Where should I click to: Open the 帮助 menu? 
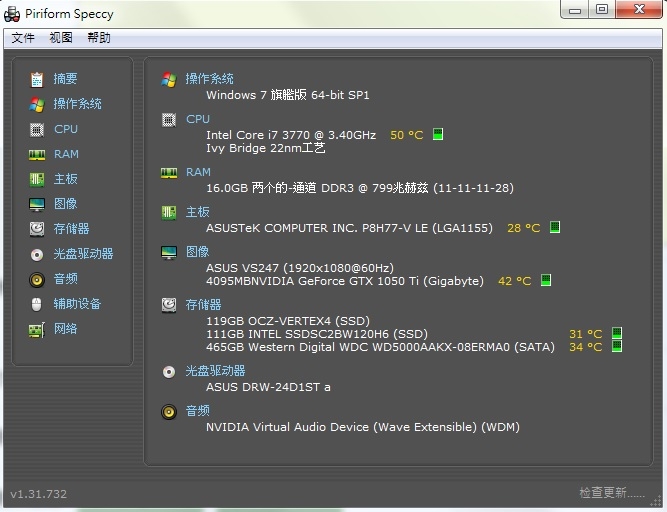click(99, 38)
